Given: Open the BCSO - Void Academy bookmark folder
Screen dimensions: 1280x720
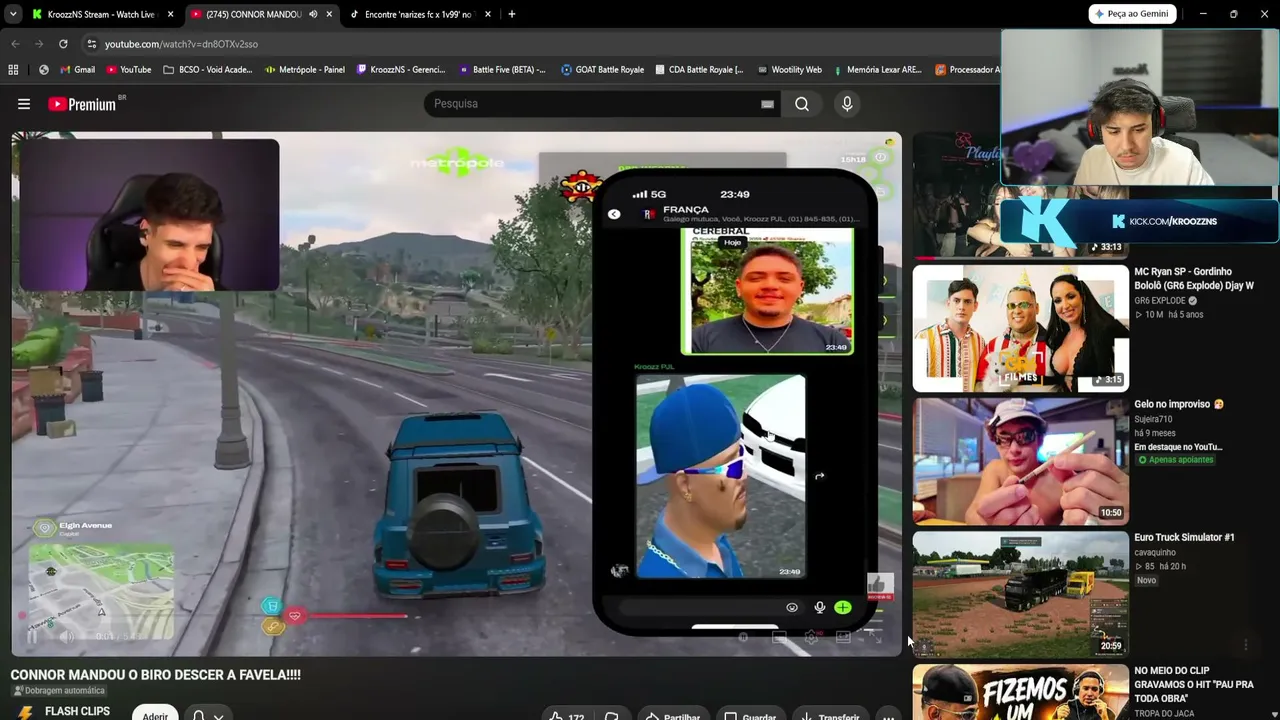Looking at the screenshot, I should click(207, 70).
